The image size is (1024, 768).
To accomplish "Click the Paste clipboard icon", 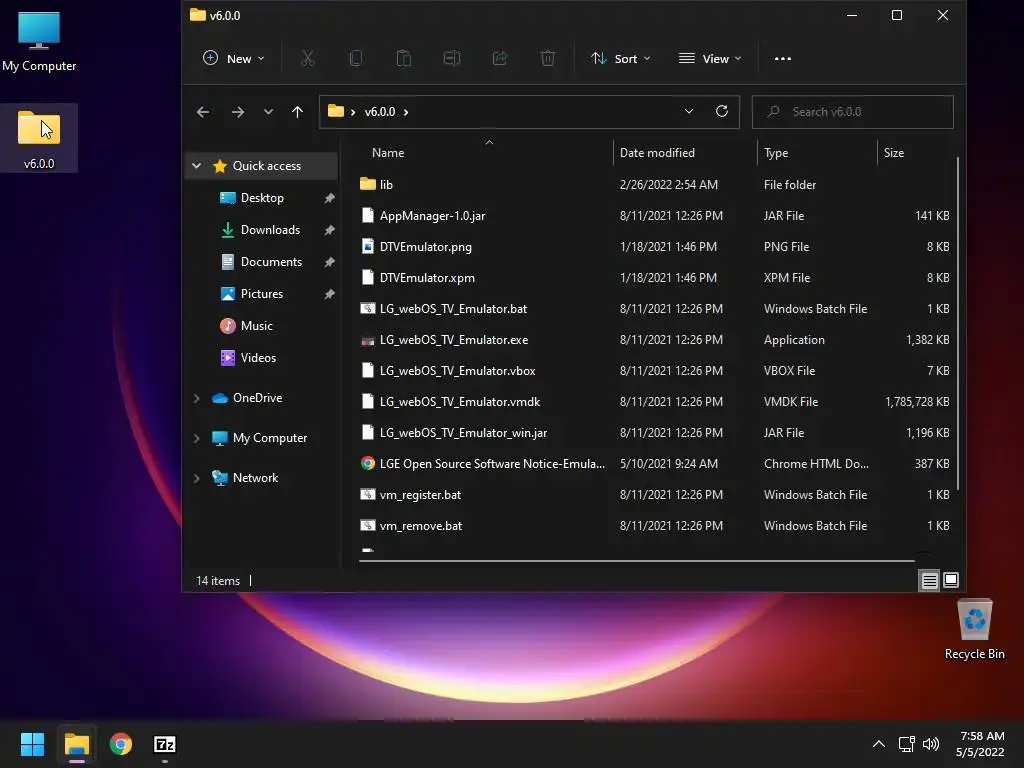I will click(x=404, y=59).
